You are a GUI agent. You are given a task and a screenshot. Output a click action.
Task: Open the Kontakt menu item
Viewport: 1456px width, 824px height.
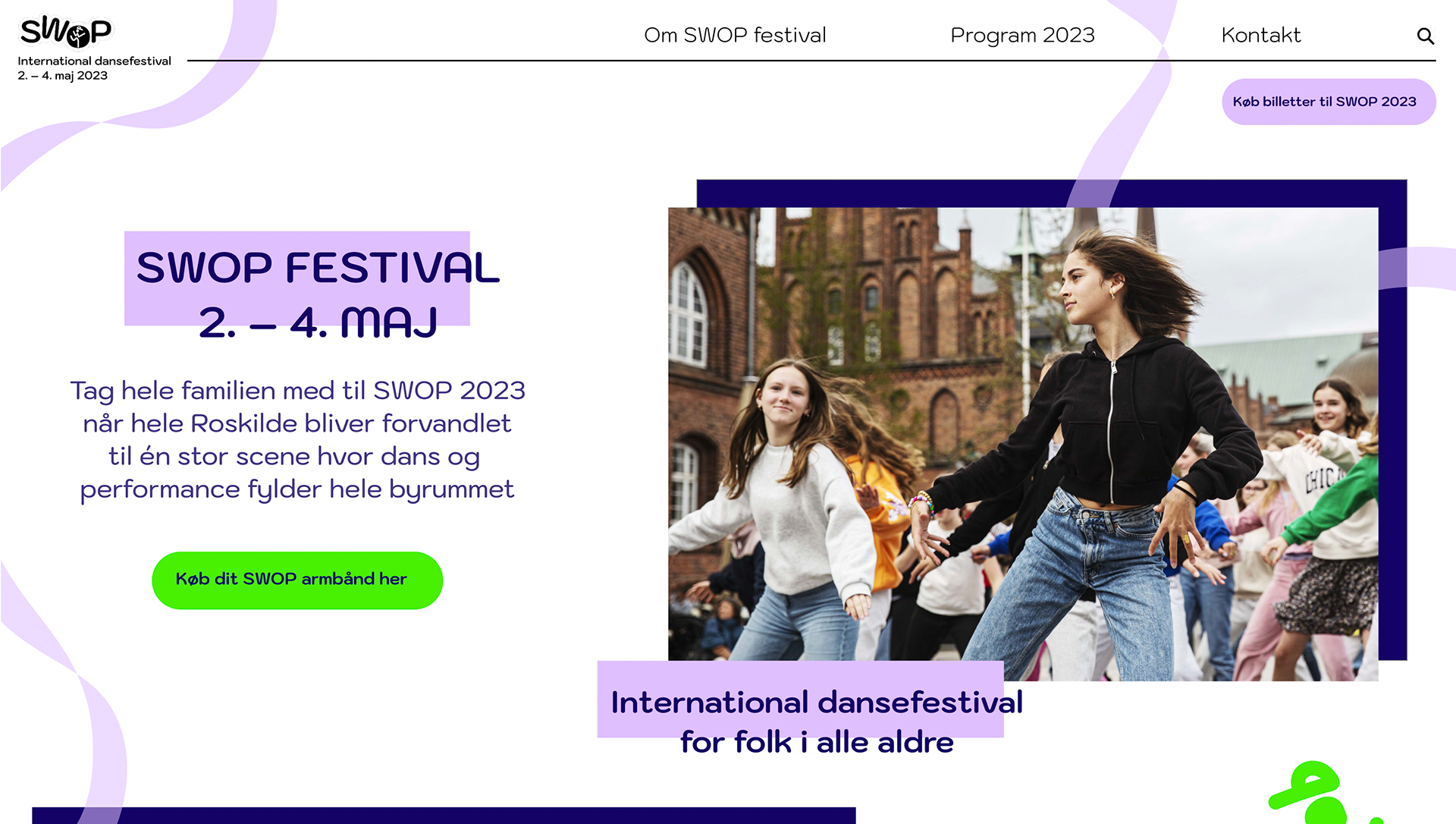coord(1260,36)
